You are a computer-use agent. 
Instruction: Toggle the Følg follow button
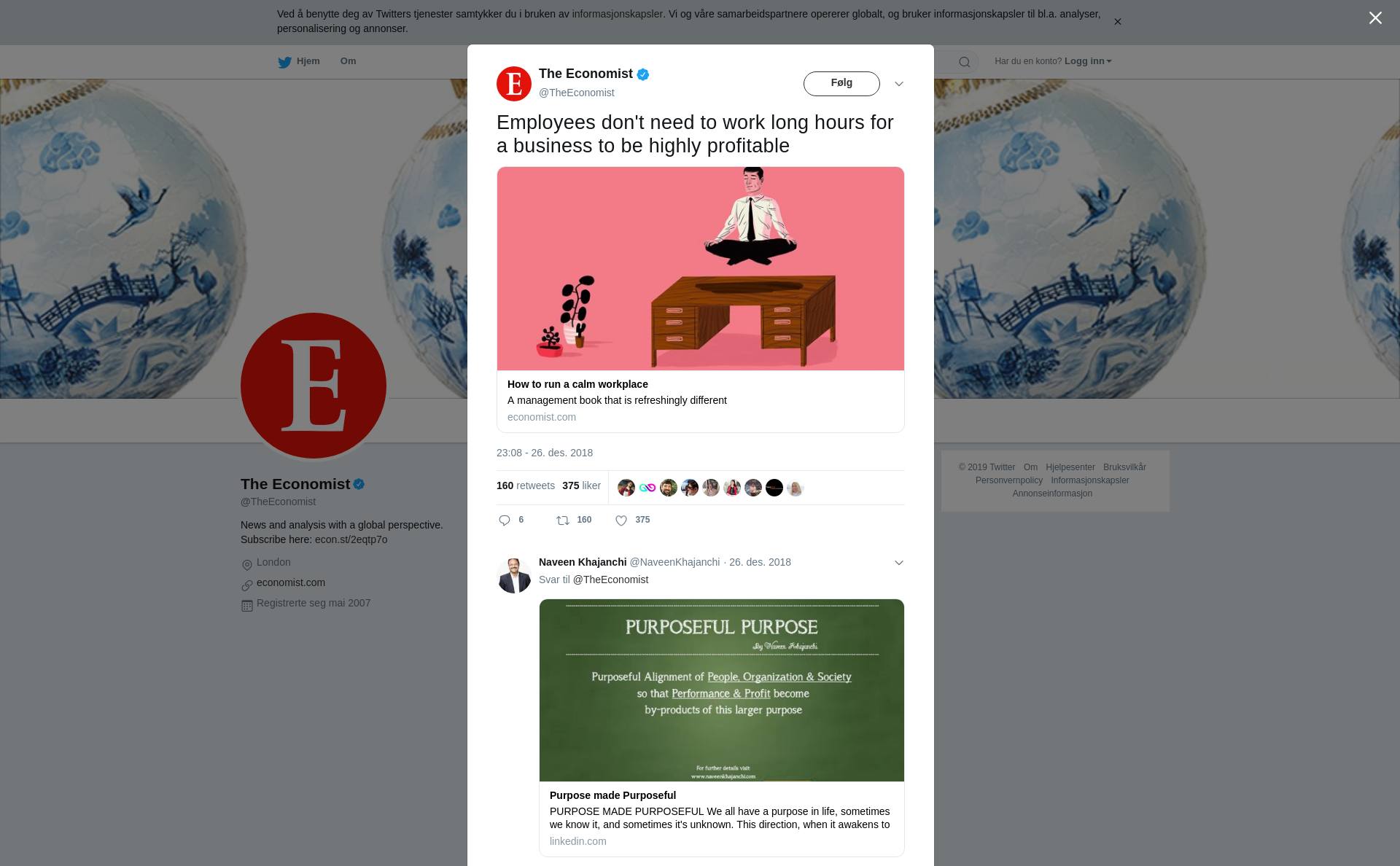pos(841,84)
